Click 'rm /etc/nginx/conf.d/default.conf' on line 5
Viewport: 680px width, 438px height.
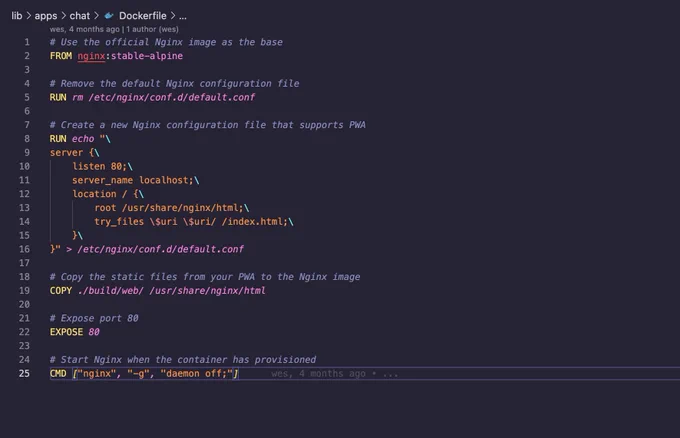pos(163,97)
